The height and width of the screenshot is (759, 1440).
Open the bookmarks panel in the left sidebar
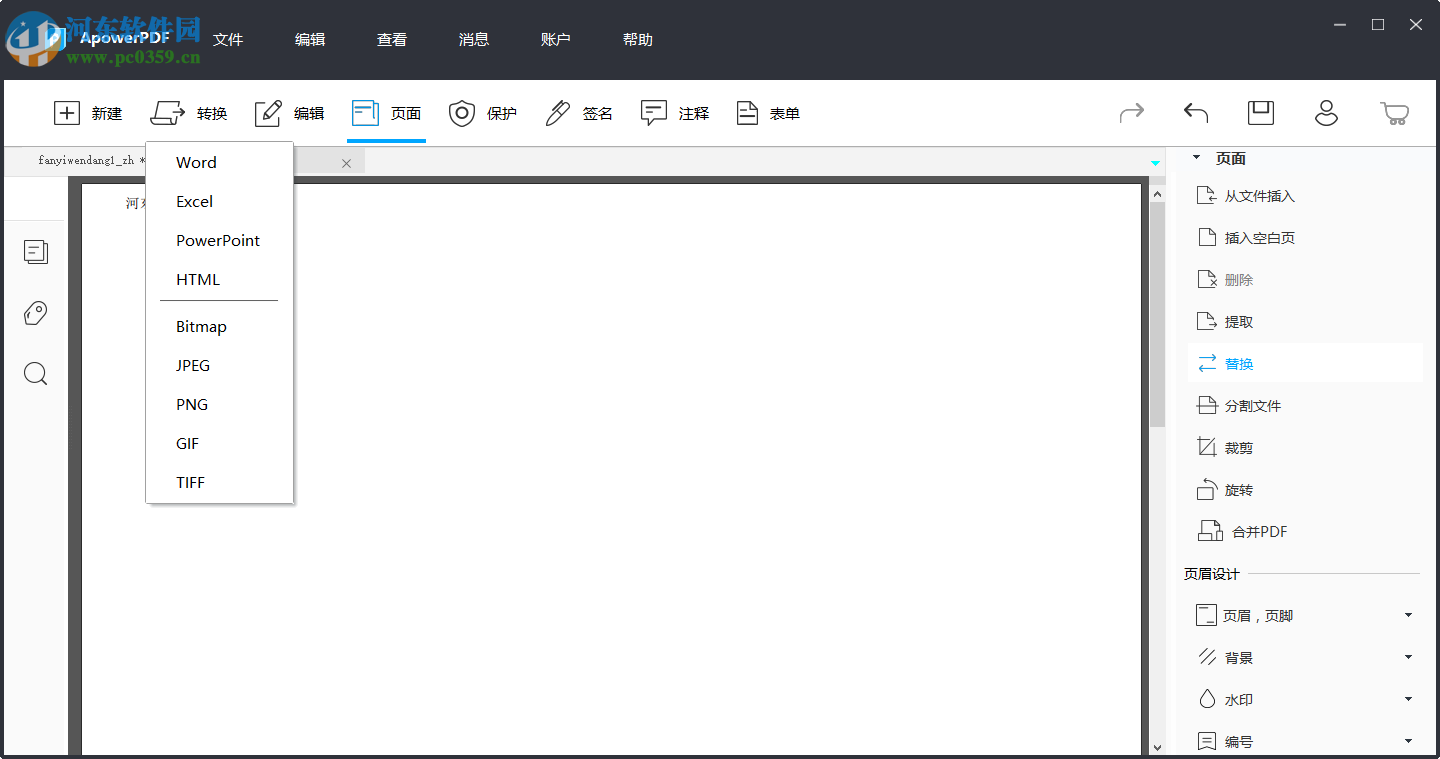(35, 312)
